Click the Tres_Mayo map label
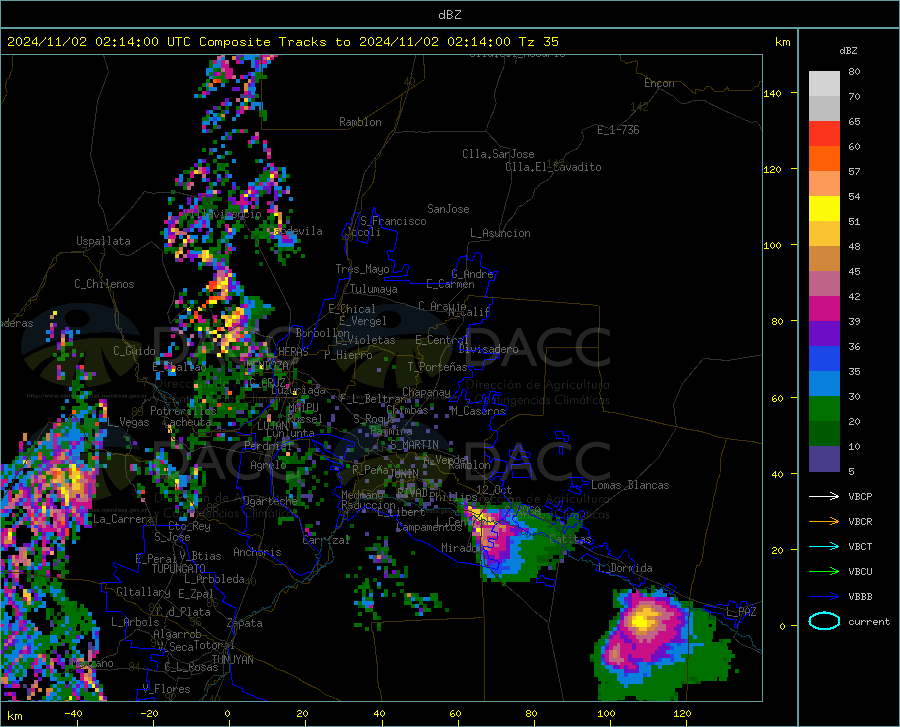The width and height of the screenshot is (900, 727). pos(362,269)
